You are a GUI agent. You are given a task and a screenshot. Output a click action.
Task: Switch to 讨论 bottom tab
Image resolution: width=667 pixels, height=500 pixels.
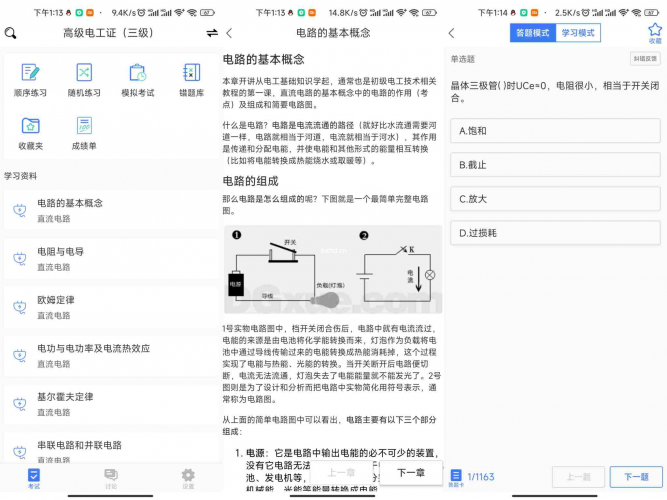[x=111, y=478]
